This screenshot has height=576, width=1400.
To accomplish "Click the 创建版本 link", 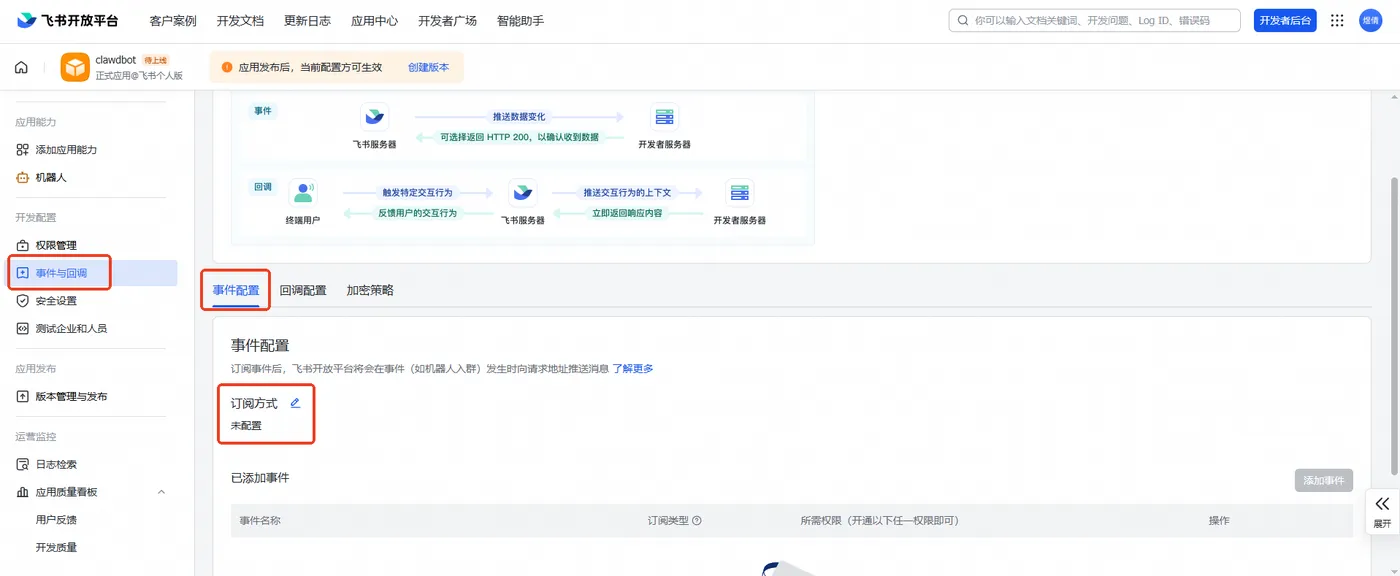I will tap(428, 68).
